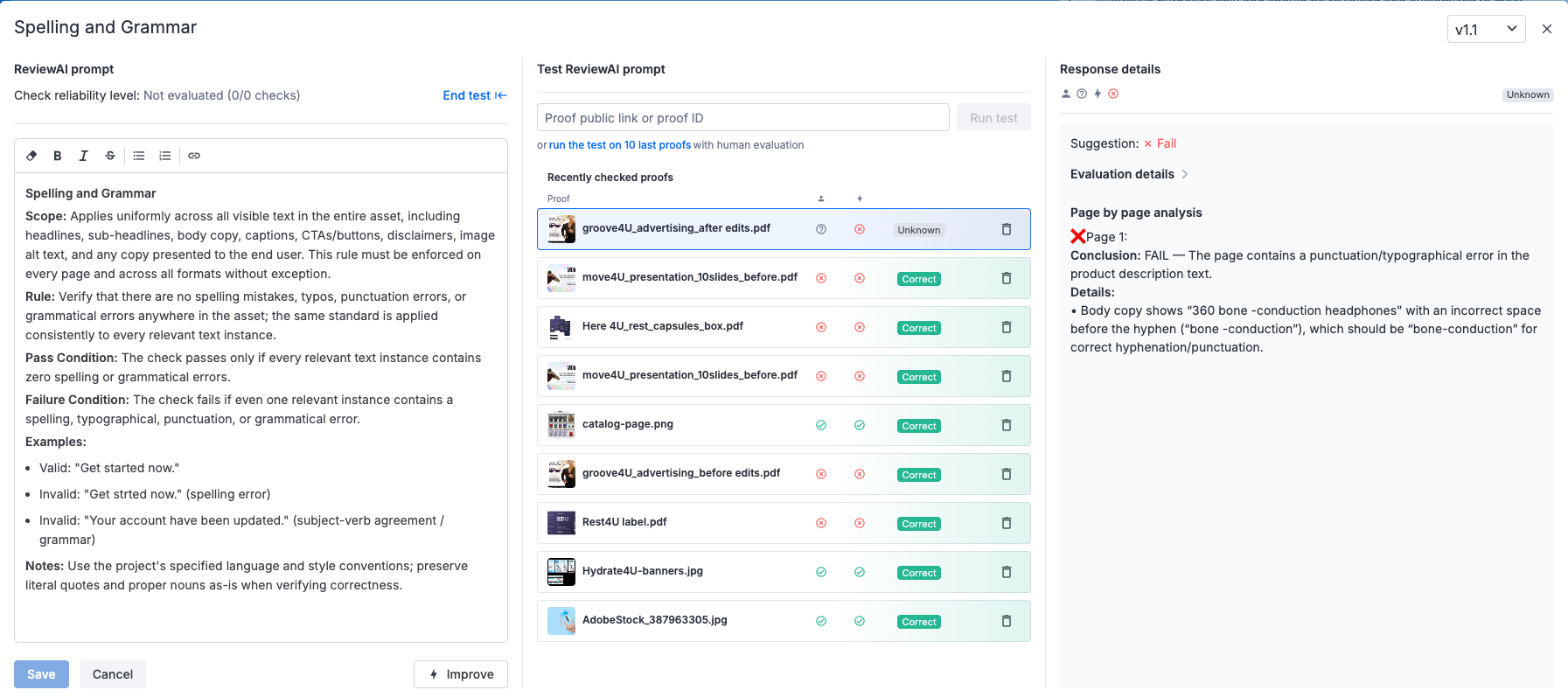
Task: Delete the Rest4U label.pdf proof
Action: 1006,523
